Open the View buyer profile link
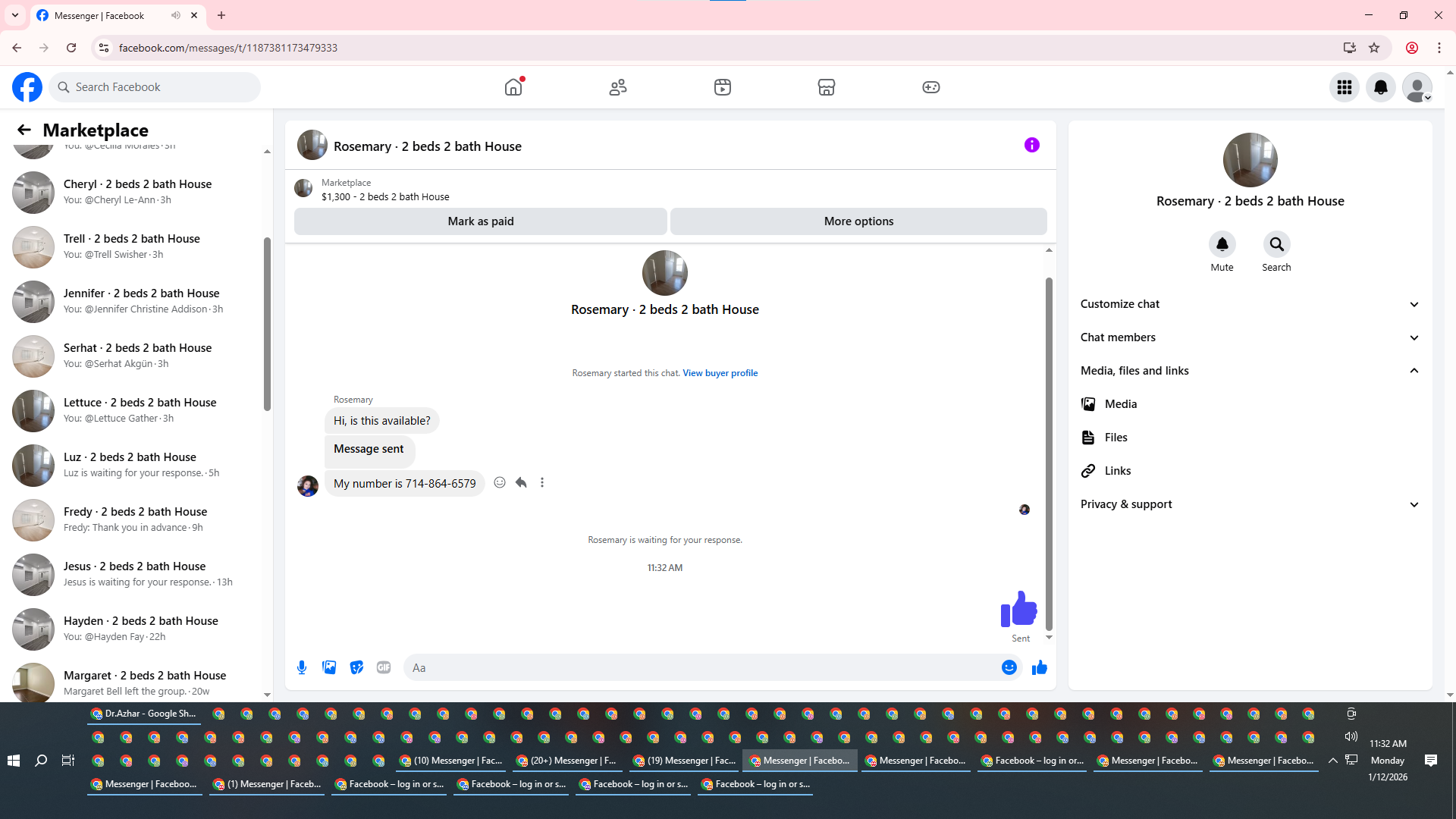This screenshot has width=1456, height=819. point(720,373)
